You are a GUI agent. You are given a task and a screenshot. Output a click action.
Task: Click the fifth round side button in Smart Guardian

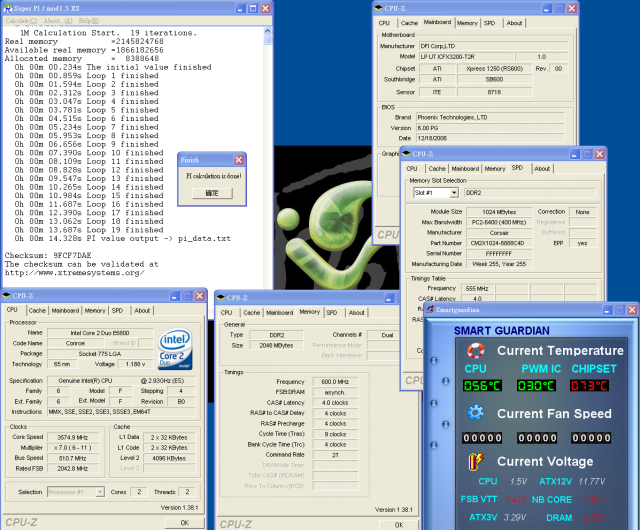433,445
